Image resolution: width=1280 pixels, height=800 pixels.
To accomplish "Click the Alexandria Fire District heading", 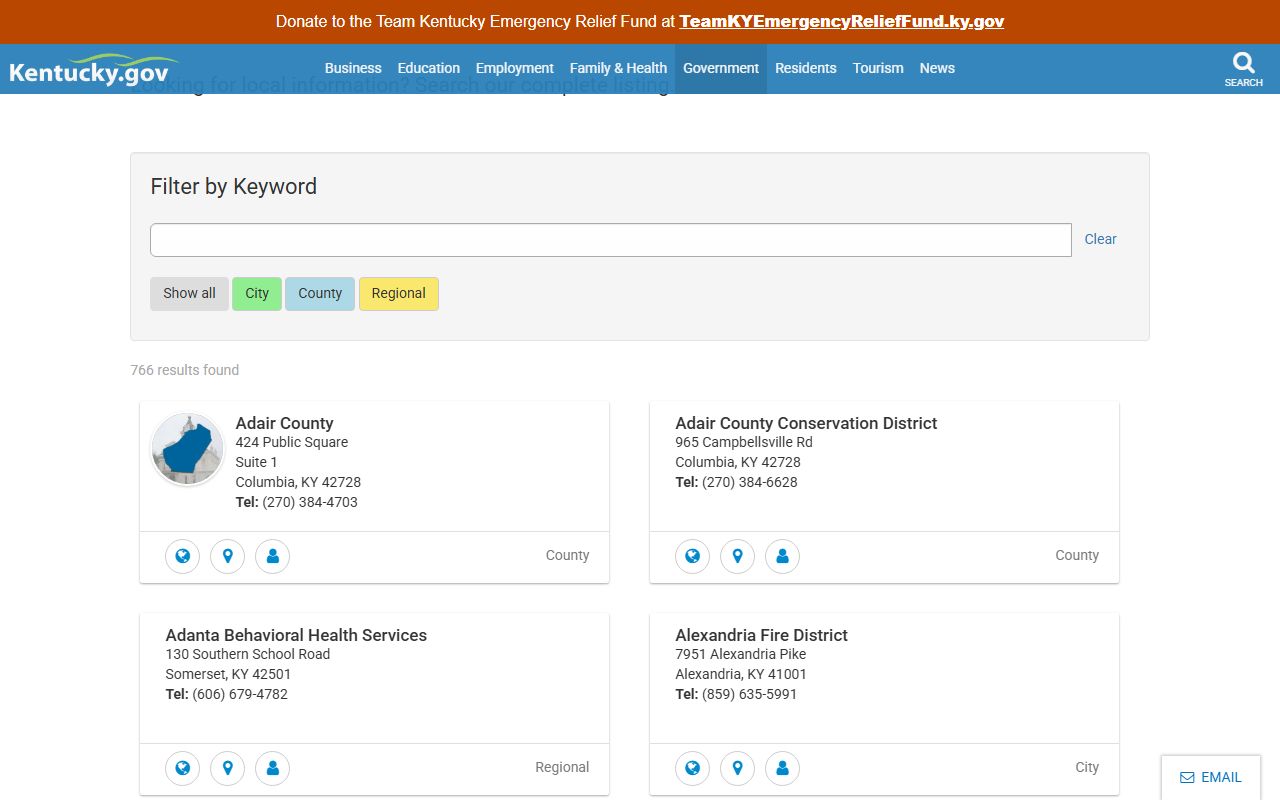I will 761,635.
